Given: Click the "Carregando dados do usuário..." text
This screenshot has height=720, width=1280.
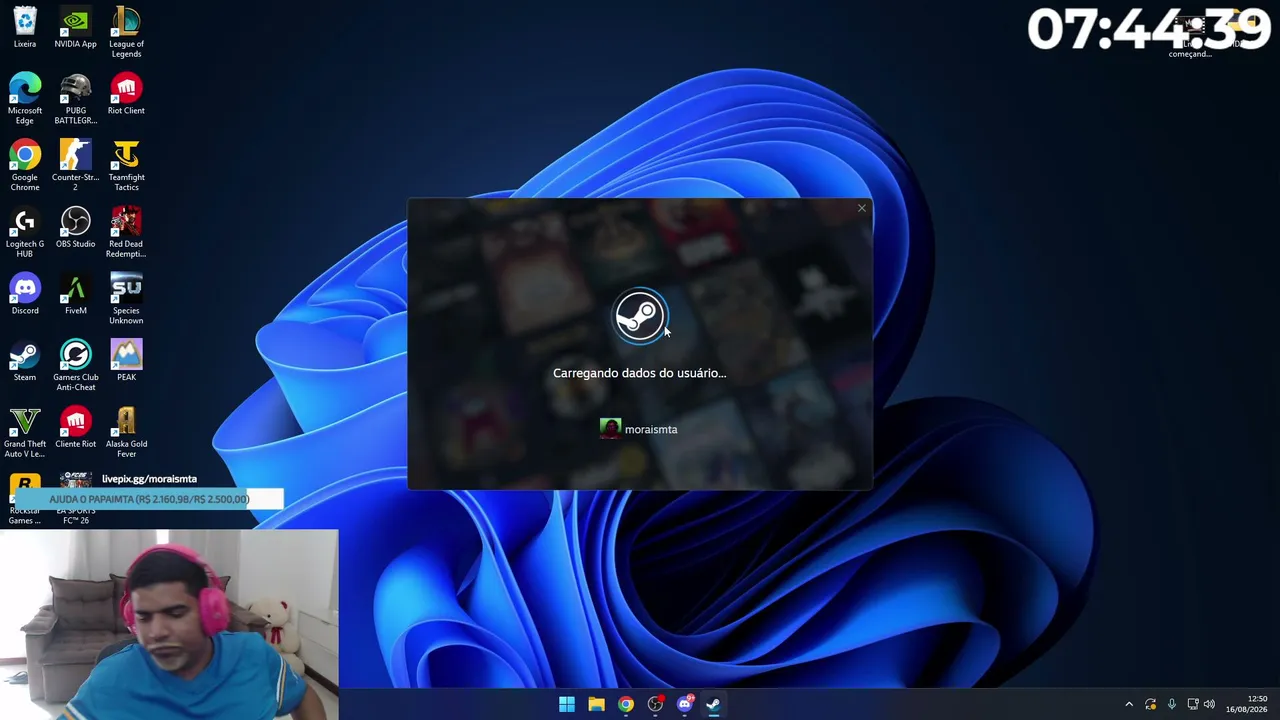Looking at the screenshot, I should pyautogui.click(x=640, y=373).
